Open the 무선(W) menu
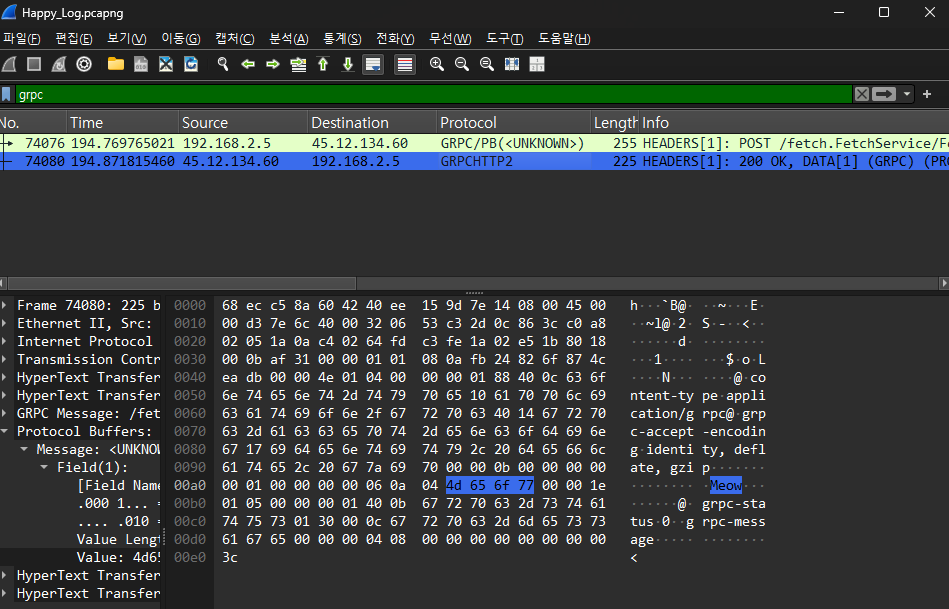This screenshot has height=609, width=949. point(450,39)
